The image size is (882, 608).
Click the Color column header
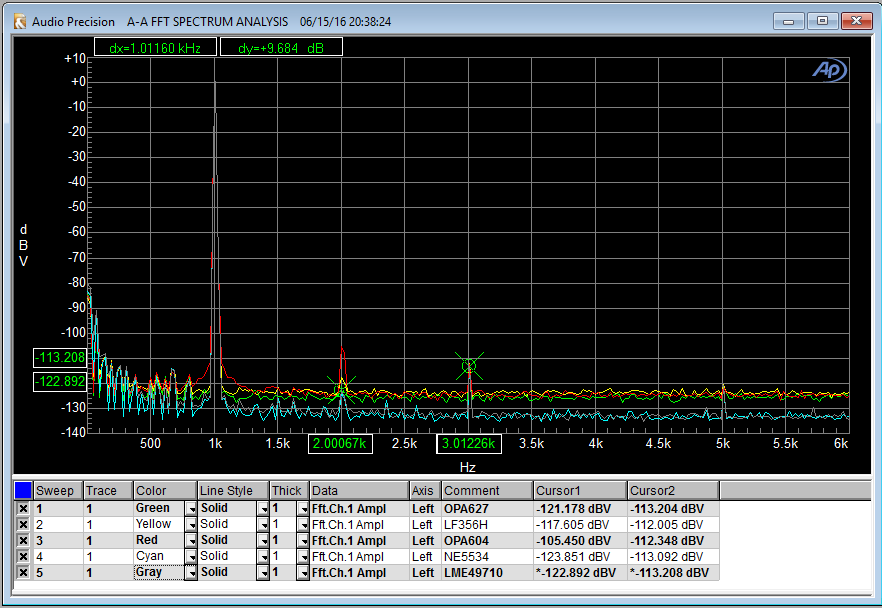(165, 490)
